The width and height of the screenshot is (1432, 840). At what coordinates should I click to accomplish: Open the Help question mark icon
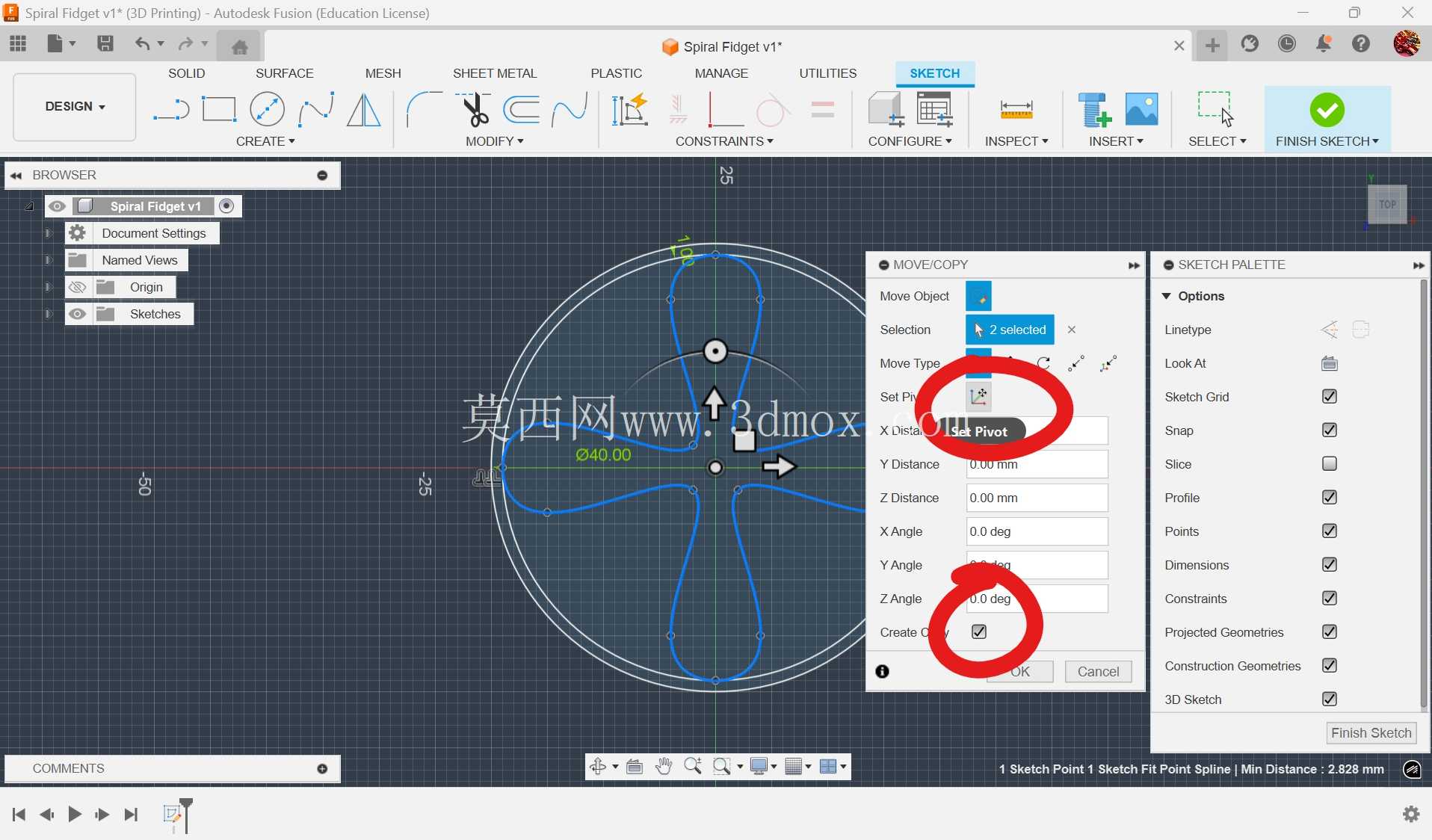(x=1360, y=44)
